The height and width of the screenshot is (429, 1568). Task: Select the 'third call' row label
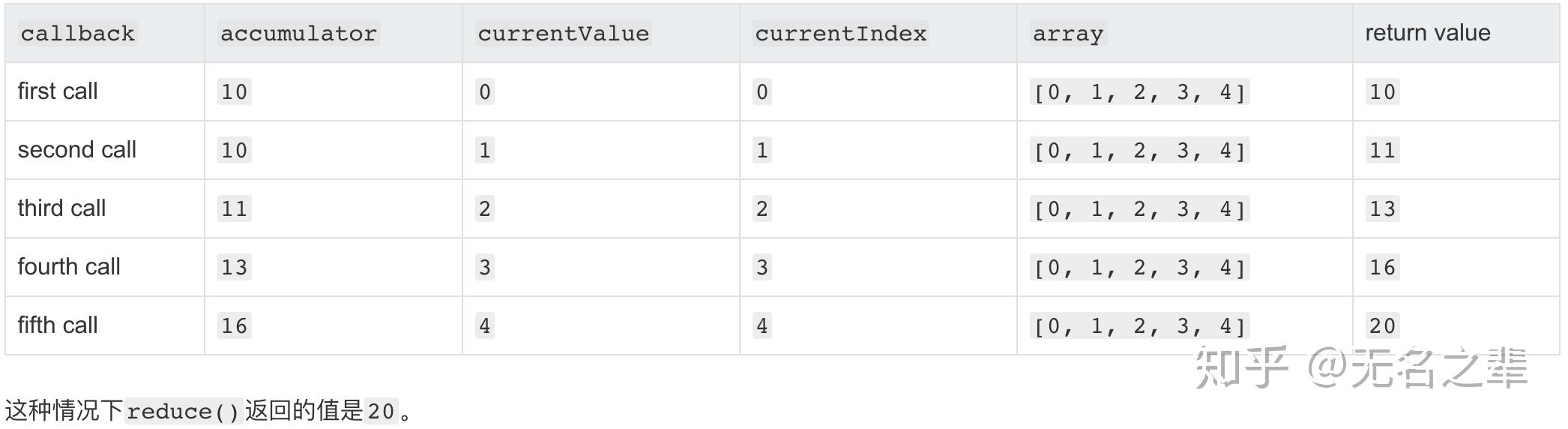tap(61, 208)
